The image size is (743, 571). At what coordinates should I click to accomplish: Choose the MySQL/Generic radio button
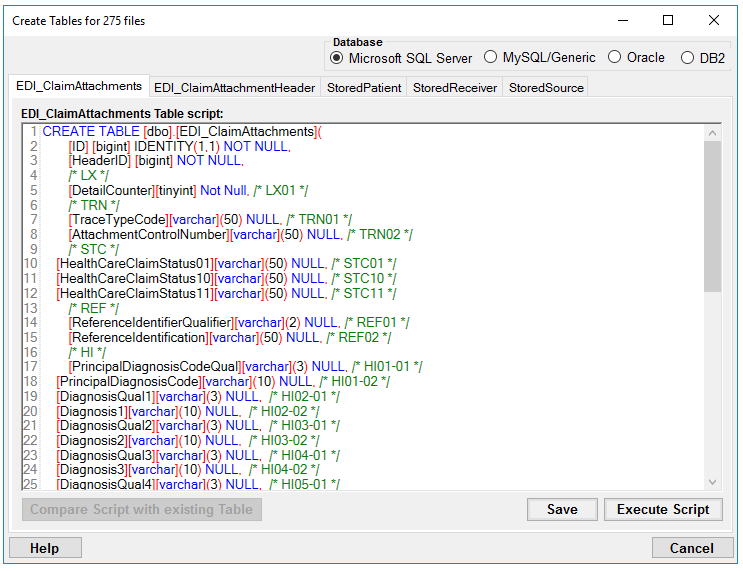click(x=491, y=58)
